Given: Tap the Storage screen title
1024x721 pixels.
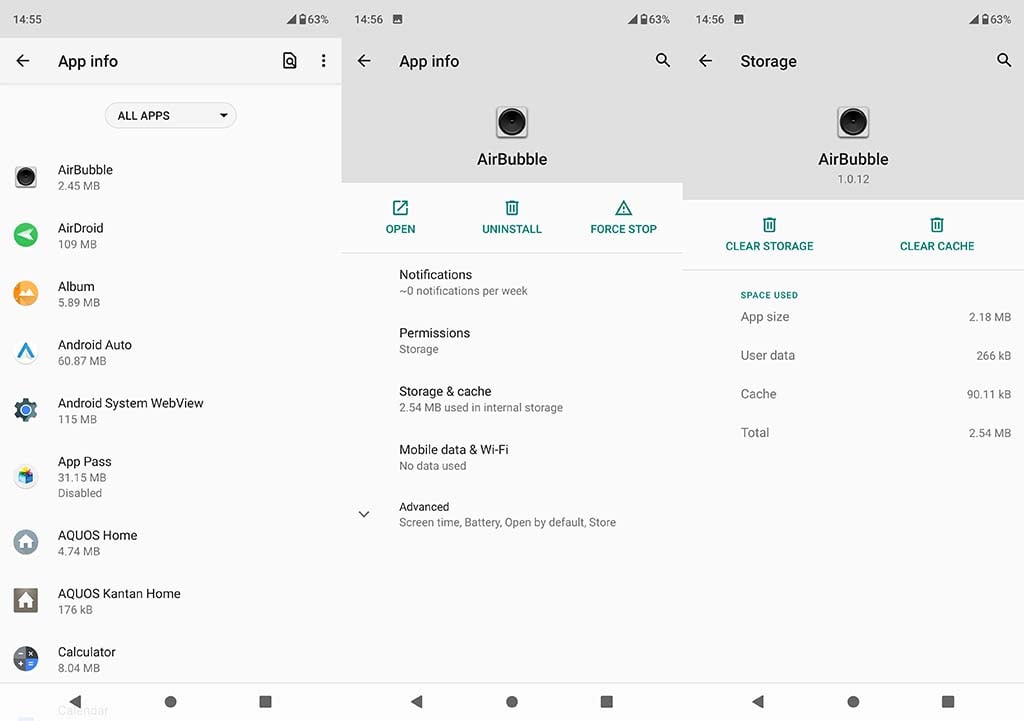Looking at the screenshot, I should pyautogui.click(x=768, y=61).
